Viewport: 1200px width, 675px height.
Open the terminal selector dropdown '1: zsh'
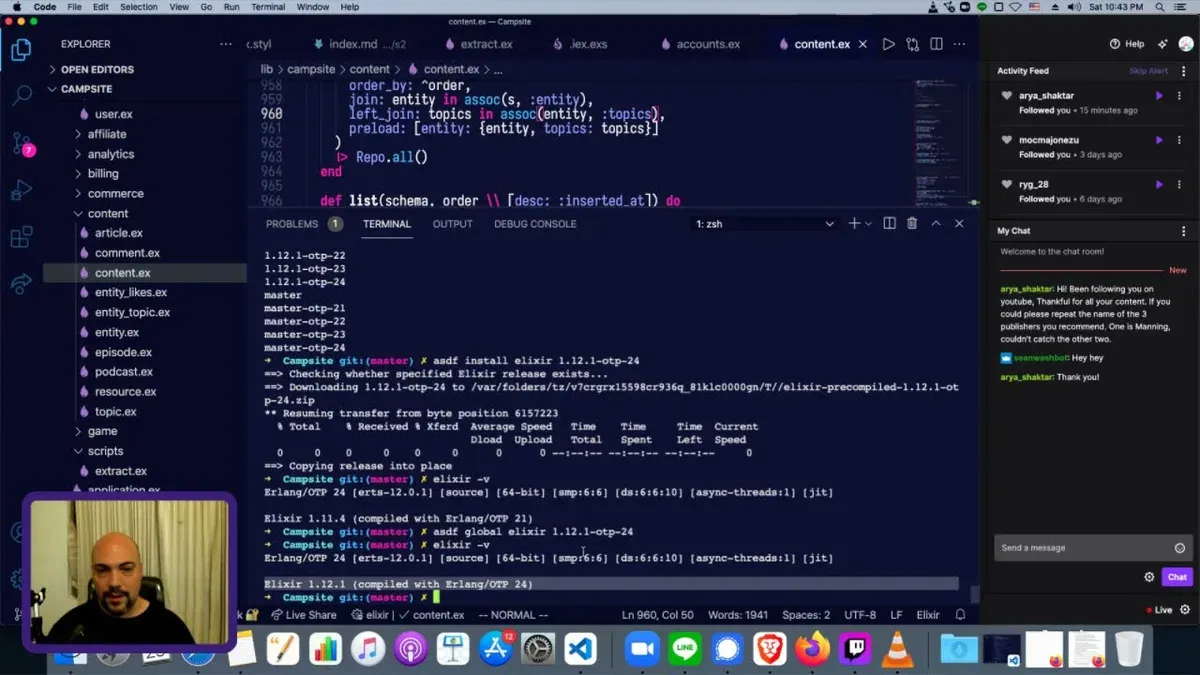(x=765, y=224)
